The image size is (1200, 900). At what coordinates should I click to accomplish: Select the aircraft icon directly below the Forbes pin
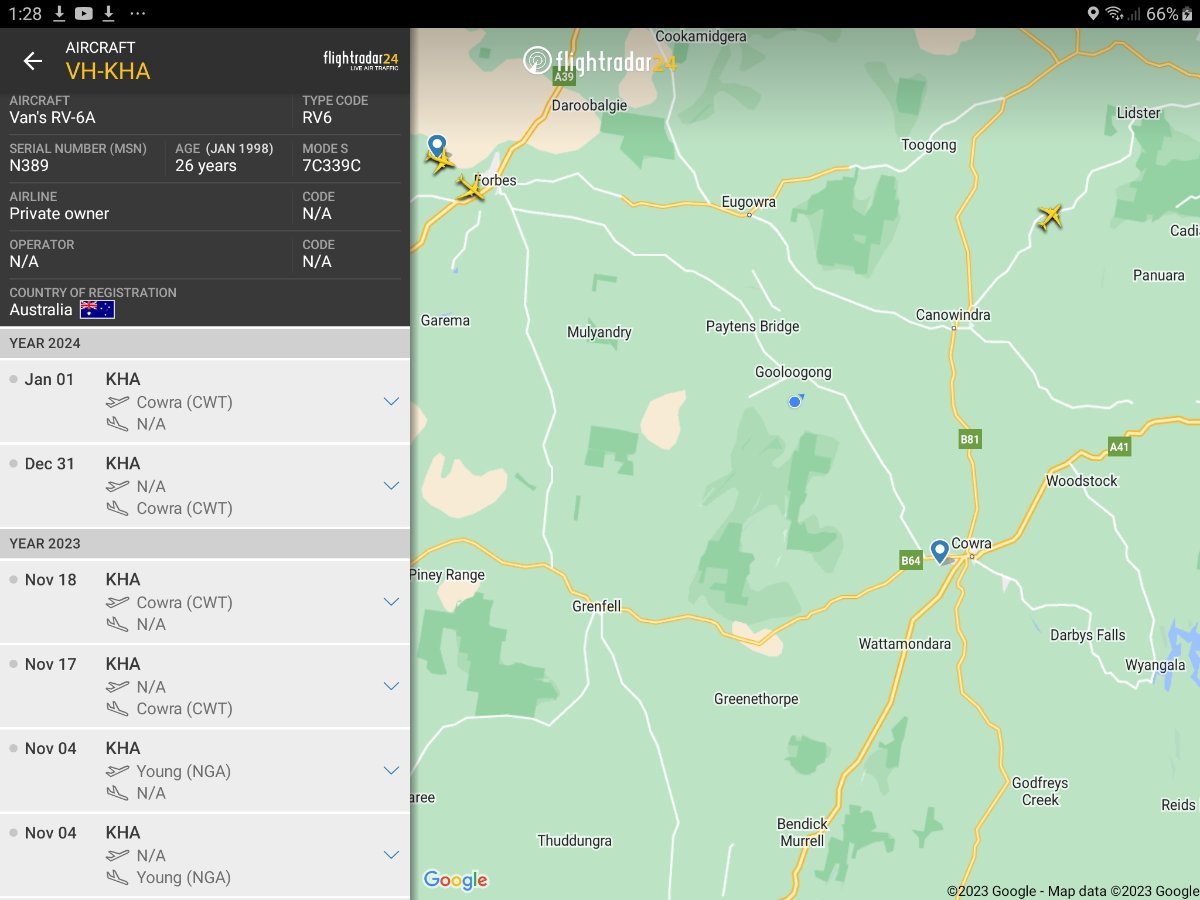(x=440, y=160)
